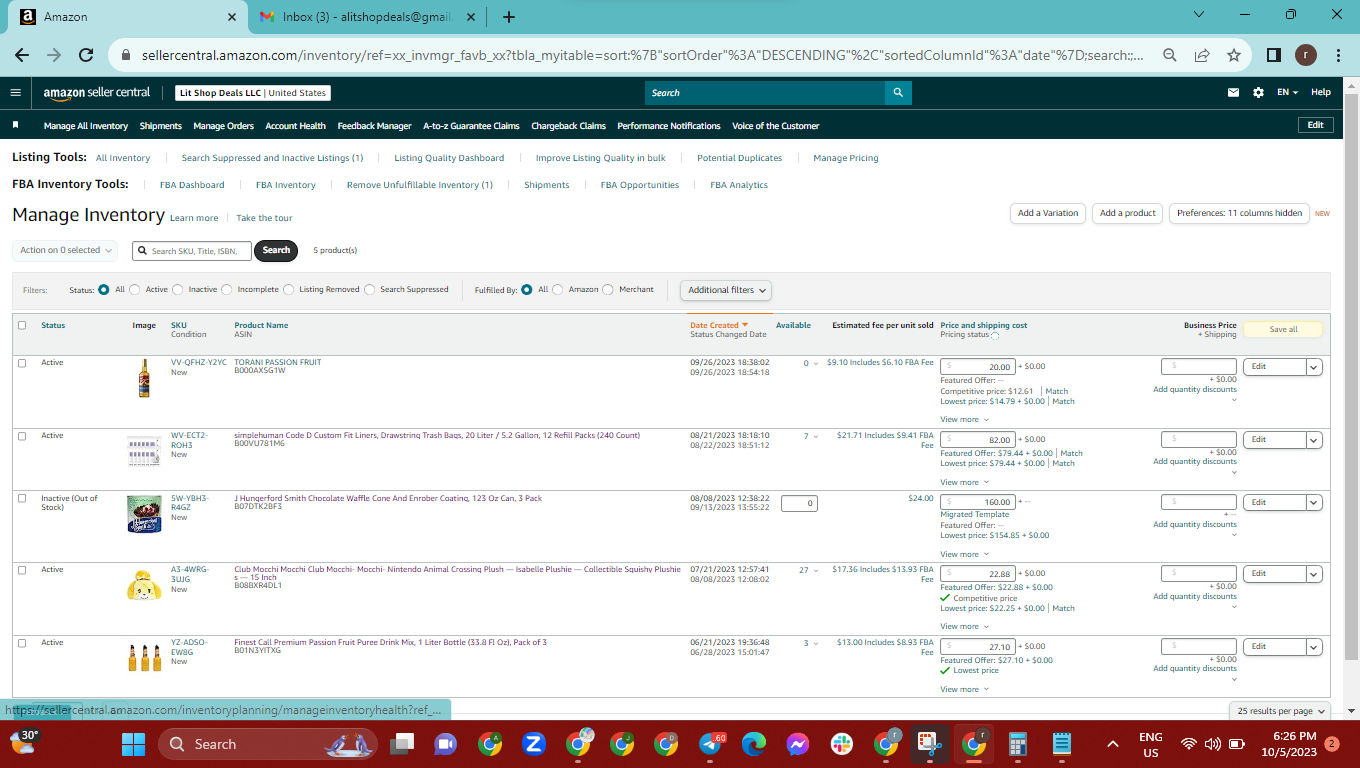Open Messenger from the taskbar
This screenshot has width=1360, height=768.
point(797,744)
